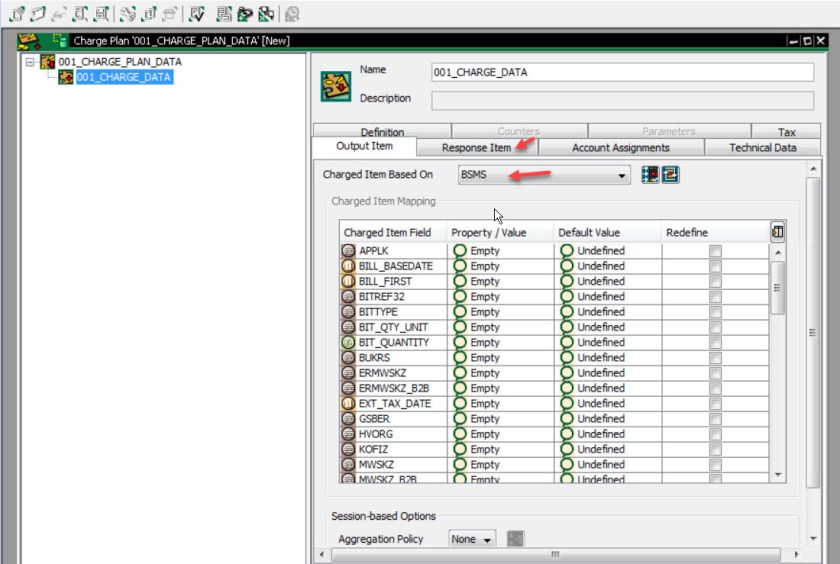Screen dimensions: 840x564
Task: Click the checkmark validate icon in toolbar
Action: [x=197, y=14]
